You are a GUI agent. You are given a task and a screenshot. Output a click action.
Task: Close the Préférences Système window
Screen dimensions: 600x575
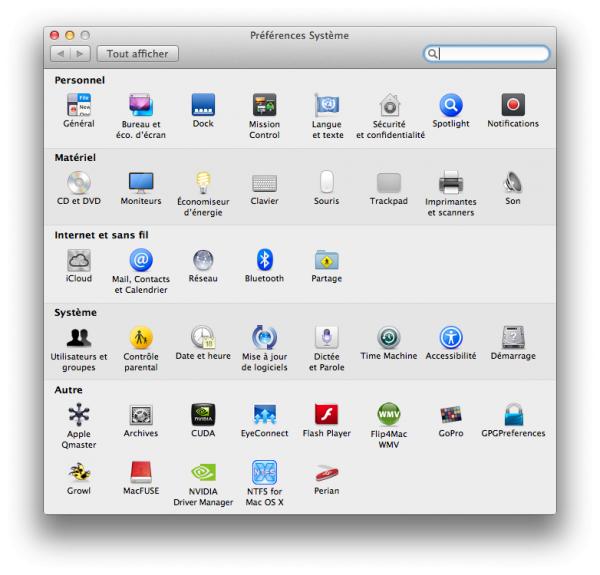coord(54,36)
